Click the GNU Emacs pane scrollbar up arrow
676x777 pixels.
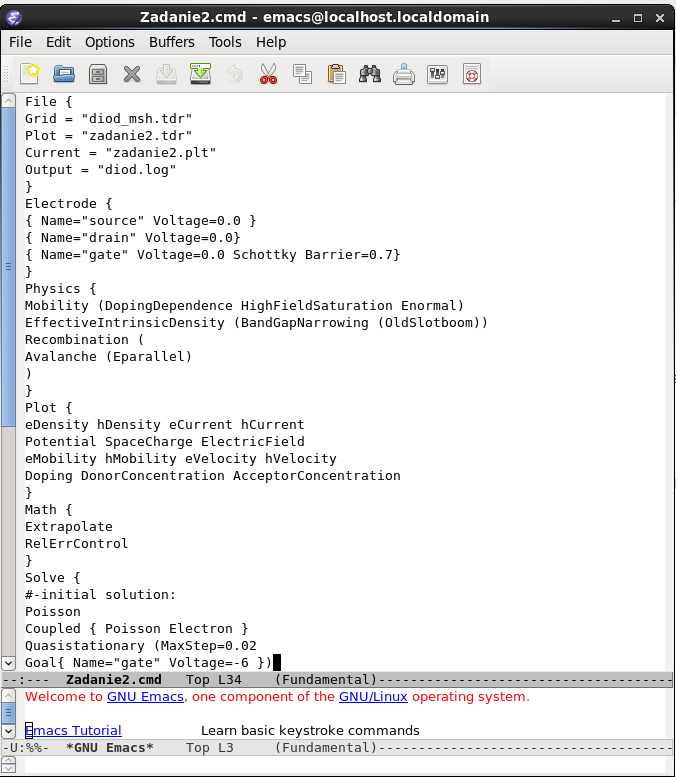point(8,695)
